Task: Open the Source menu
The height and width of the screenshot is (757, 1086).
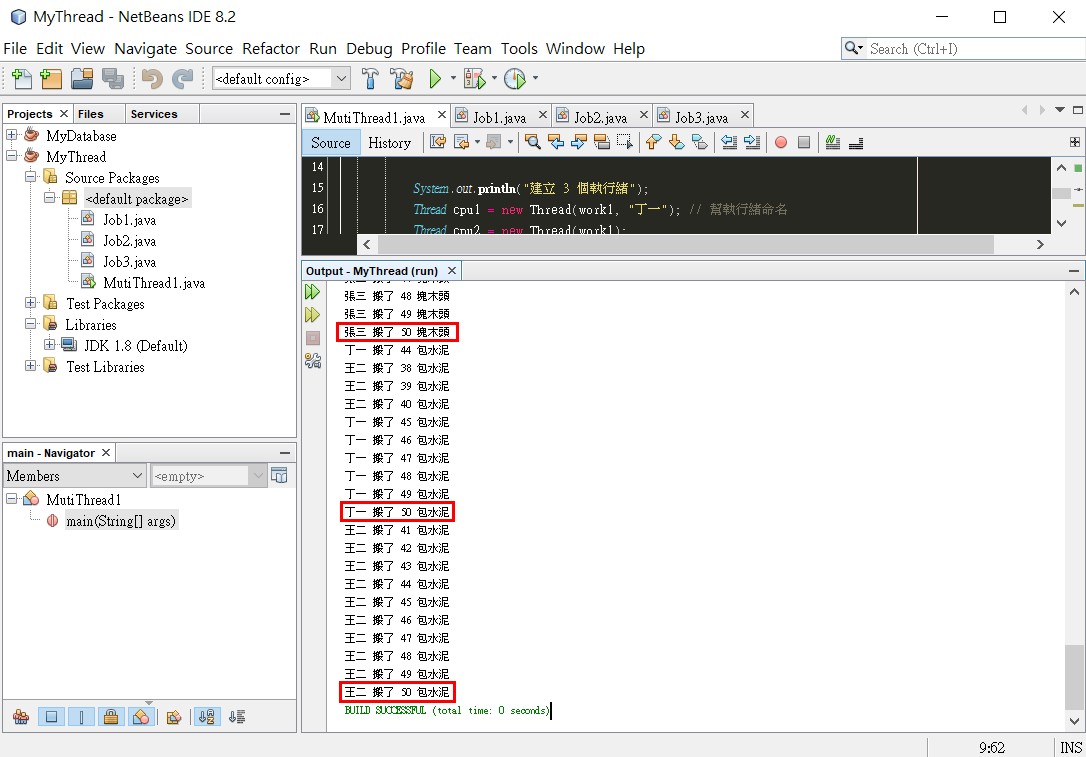Action: [x=208, y=48]
